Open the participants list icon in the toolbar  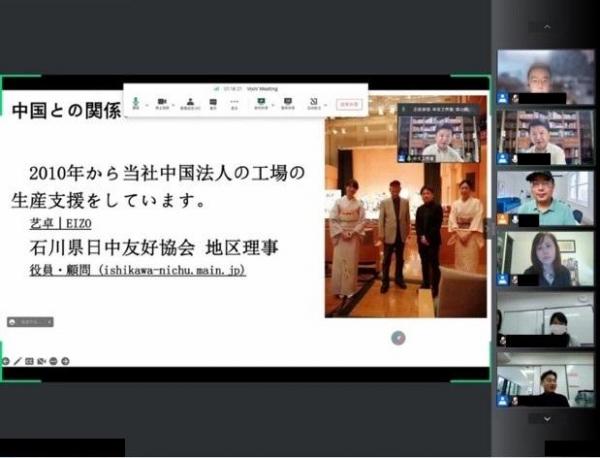[x=190, y=103]
